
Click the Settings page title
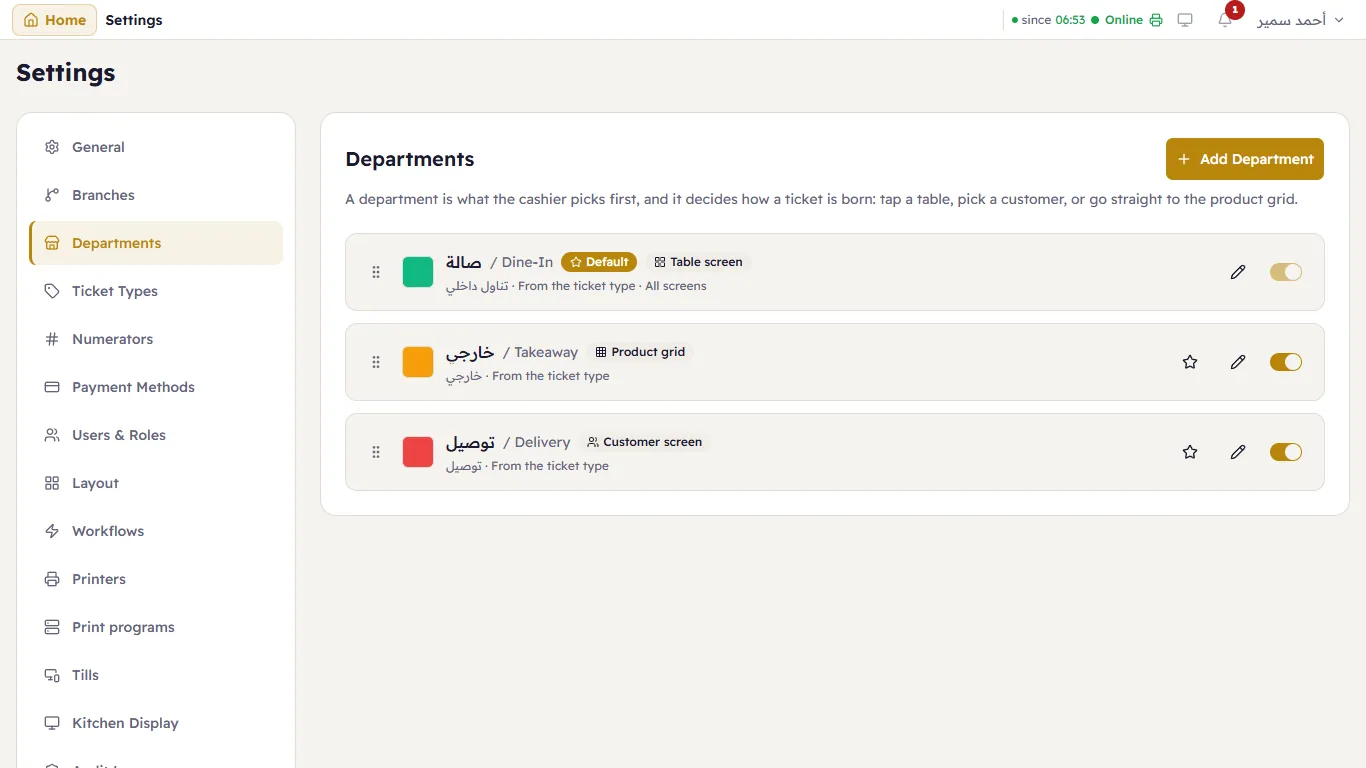click(x=66, y=73)
